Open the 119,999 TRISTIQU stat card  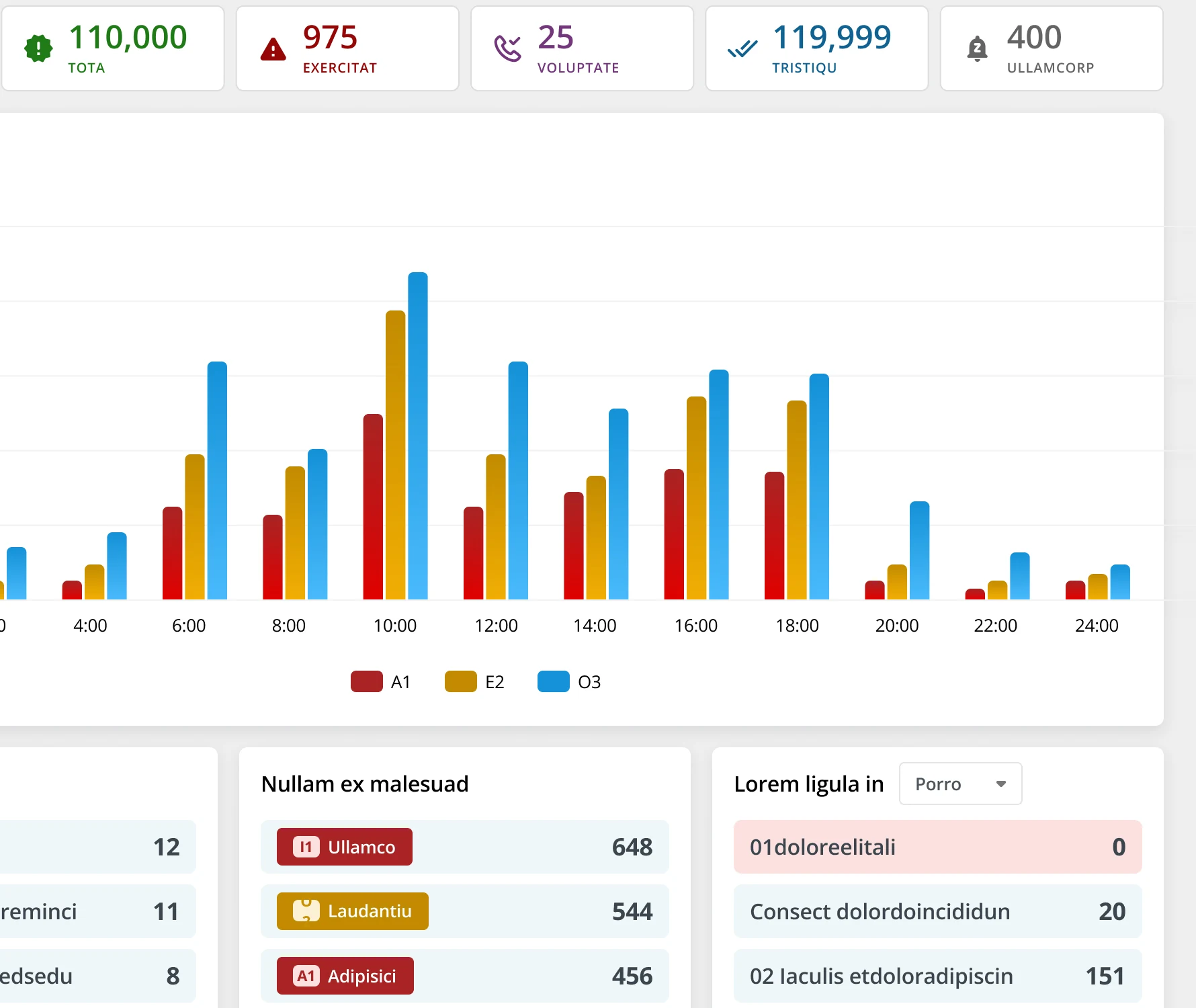816,48
